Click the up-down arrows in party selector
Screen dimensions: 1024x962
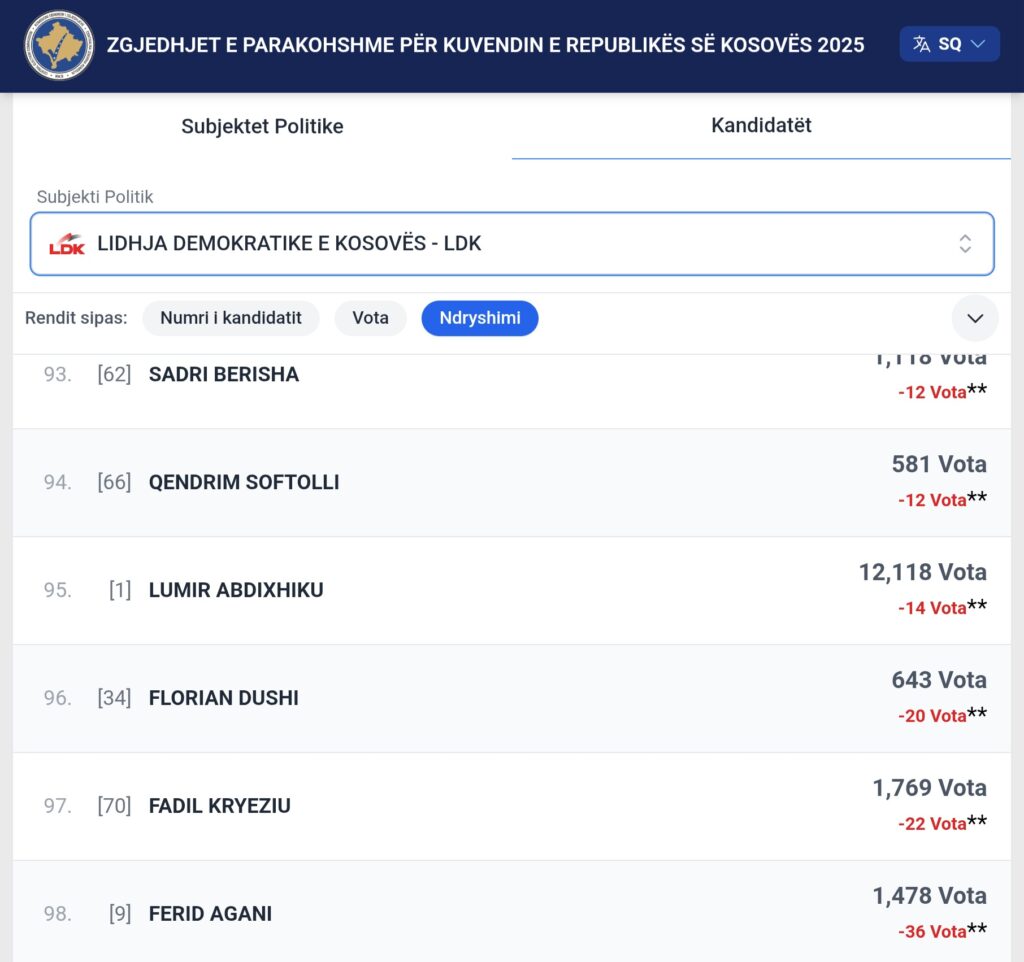(x=964, y=244)
